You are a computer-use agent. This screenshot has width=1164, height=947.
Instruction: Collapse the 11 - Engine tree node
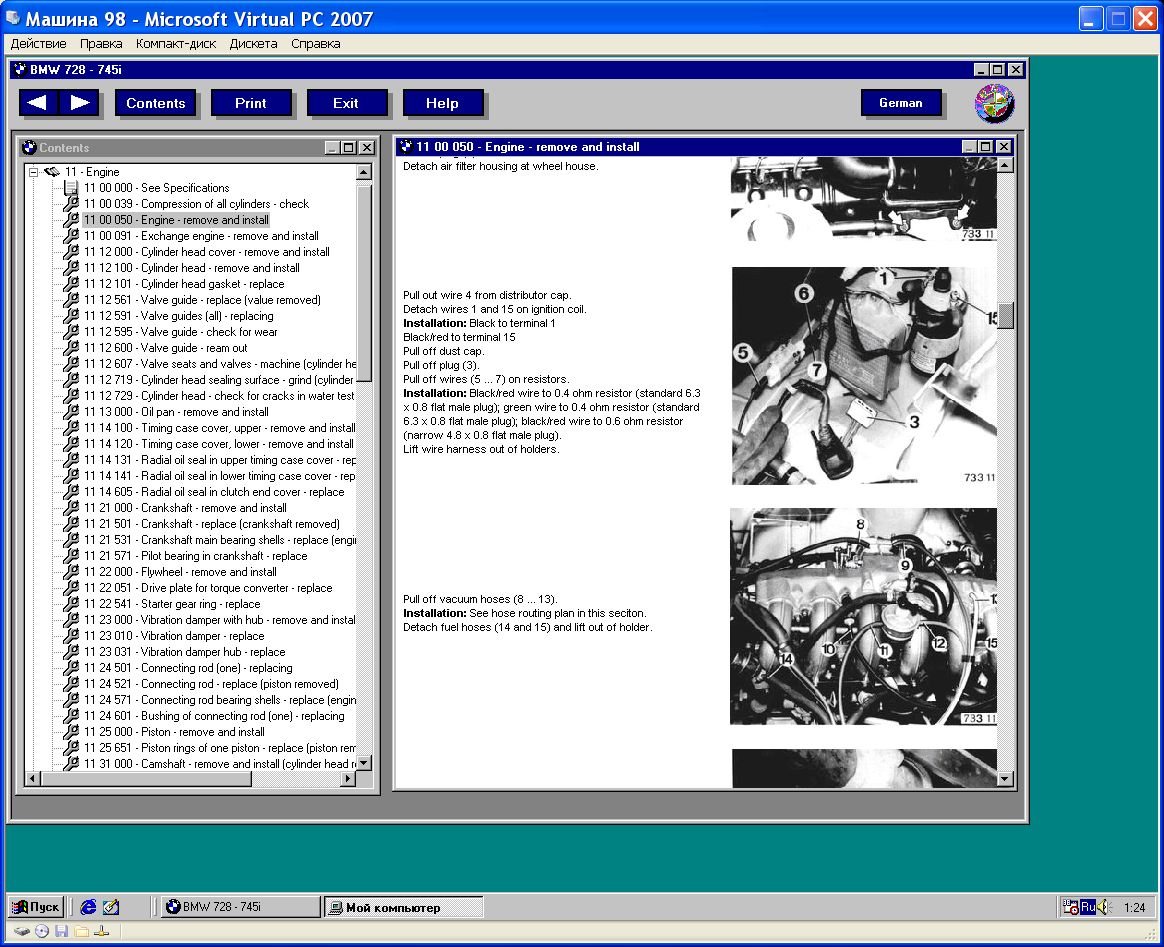pos(33,172)
